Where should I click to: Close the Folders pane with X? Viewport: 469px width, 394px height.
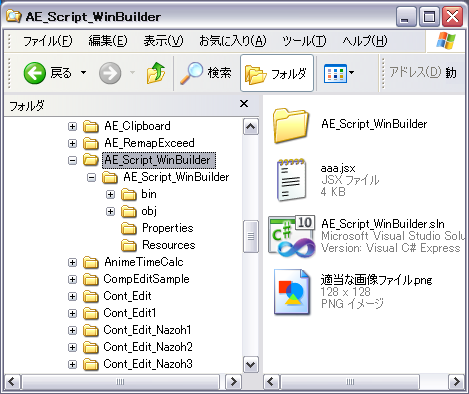[244, 104]
